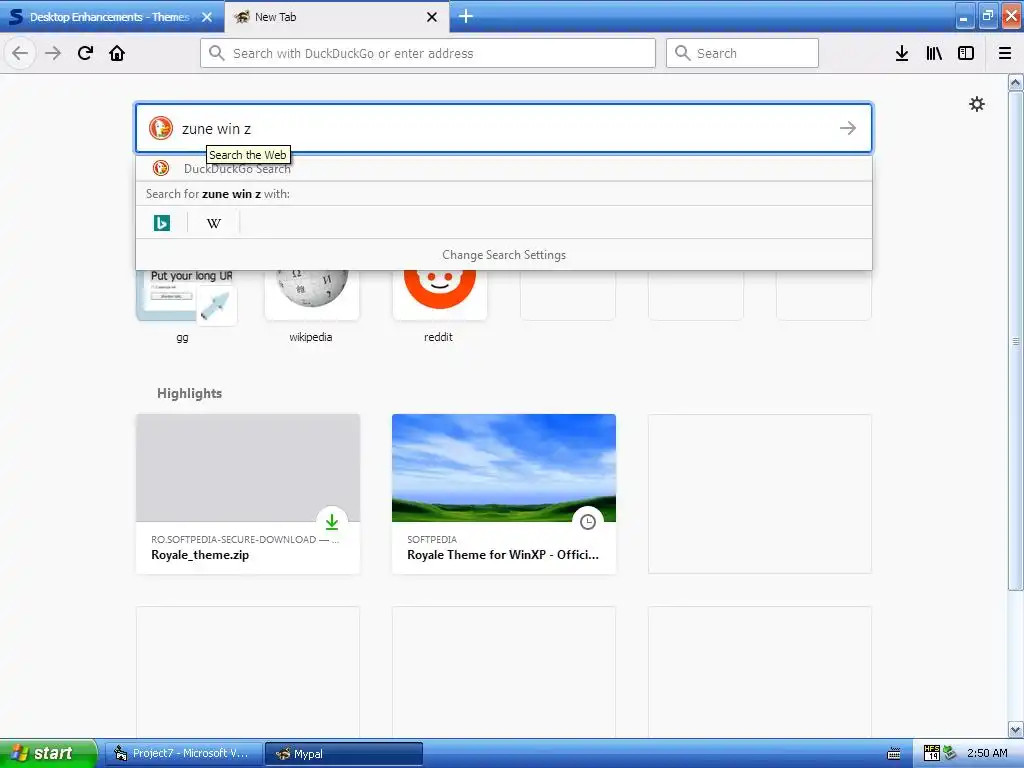The image size is (1024, 768).
Task: Toggle the sidebar panel icon
Action: coord(966,53)
